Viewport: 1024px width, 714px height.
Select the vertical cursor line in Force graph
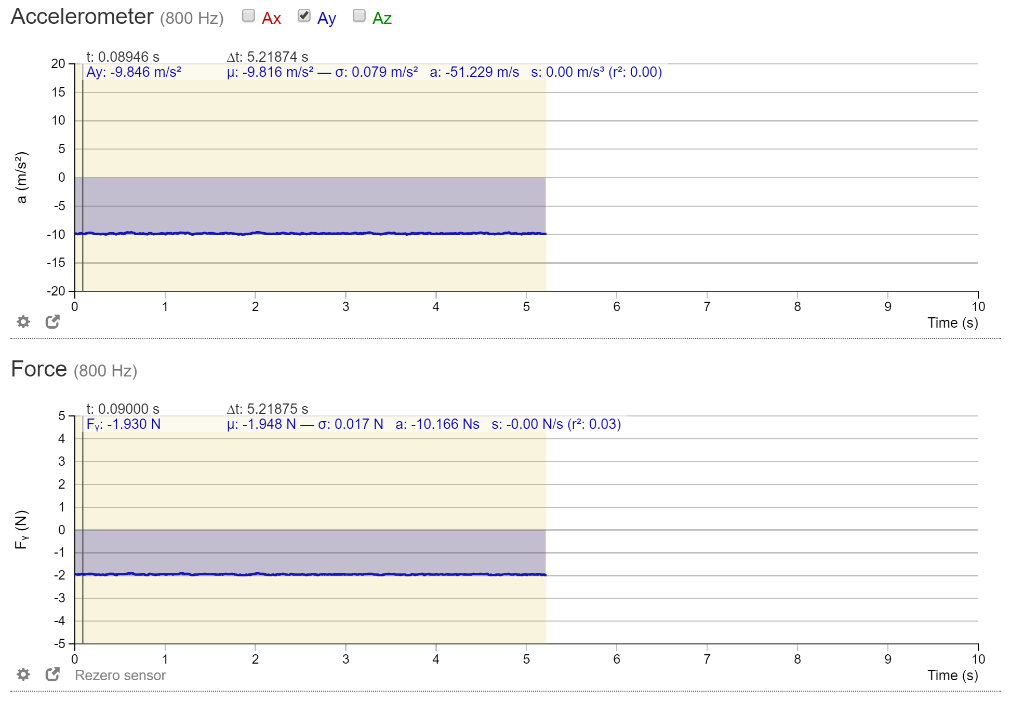click(x=83, y=530)
